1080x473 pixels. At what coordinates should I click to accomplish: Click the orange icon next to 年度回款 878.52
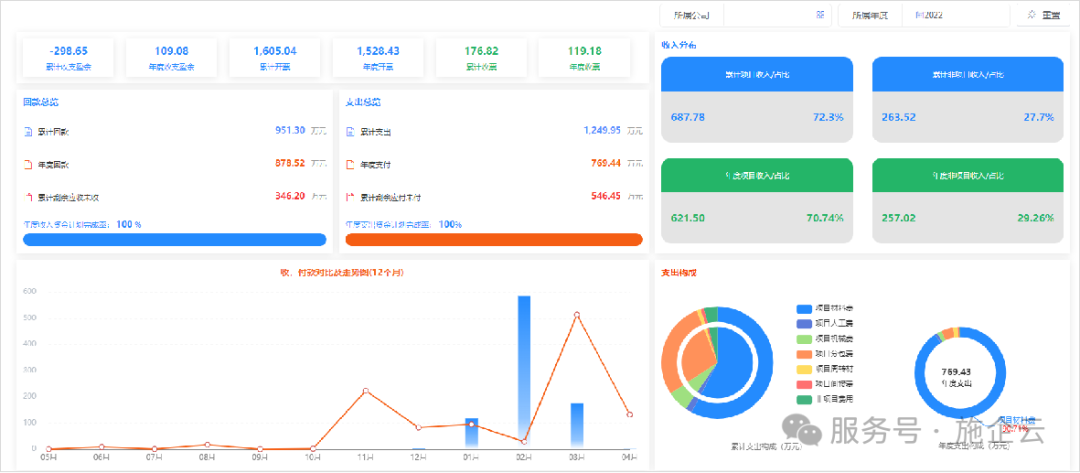coord(28,165)
